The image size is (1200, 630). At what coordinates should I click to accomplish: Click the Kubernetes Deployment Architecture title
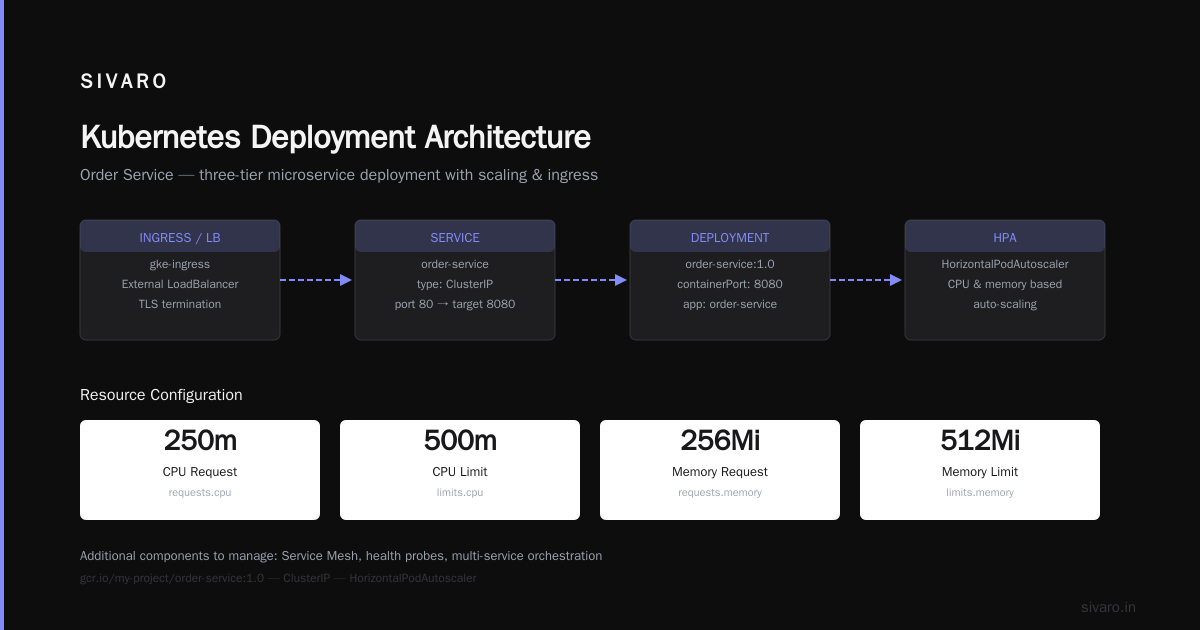click(x=335, y=137)
